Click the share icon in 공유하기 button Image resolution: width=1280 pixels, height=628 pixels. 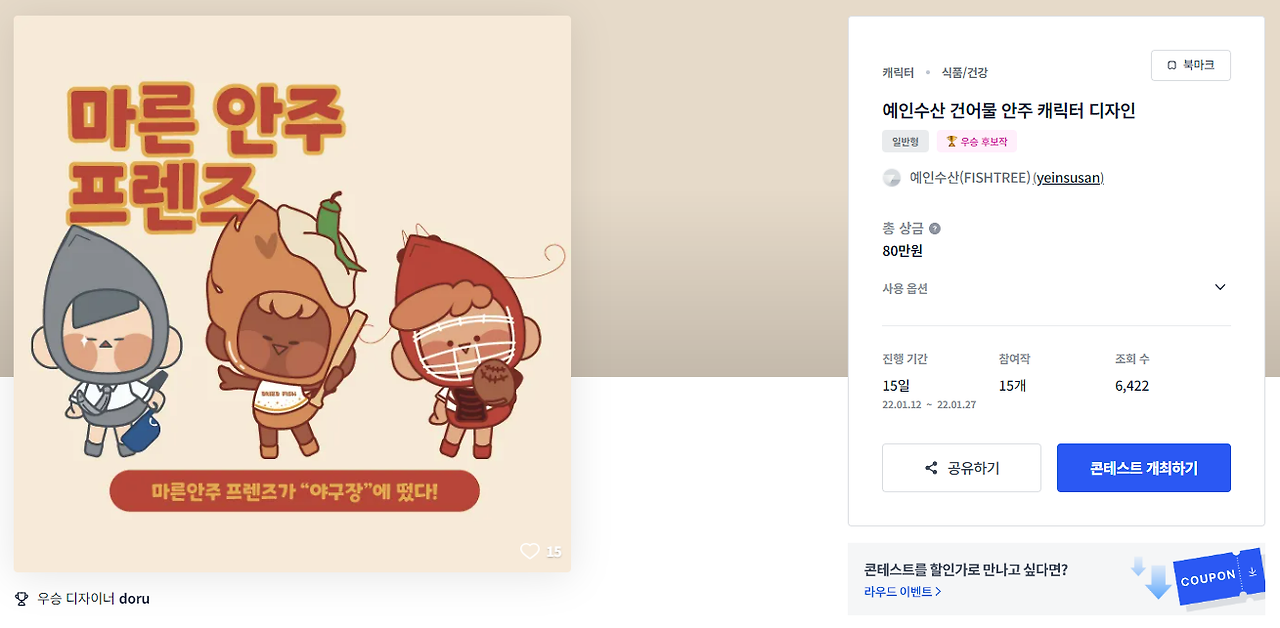(931, 468)
